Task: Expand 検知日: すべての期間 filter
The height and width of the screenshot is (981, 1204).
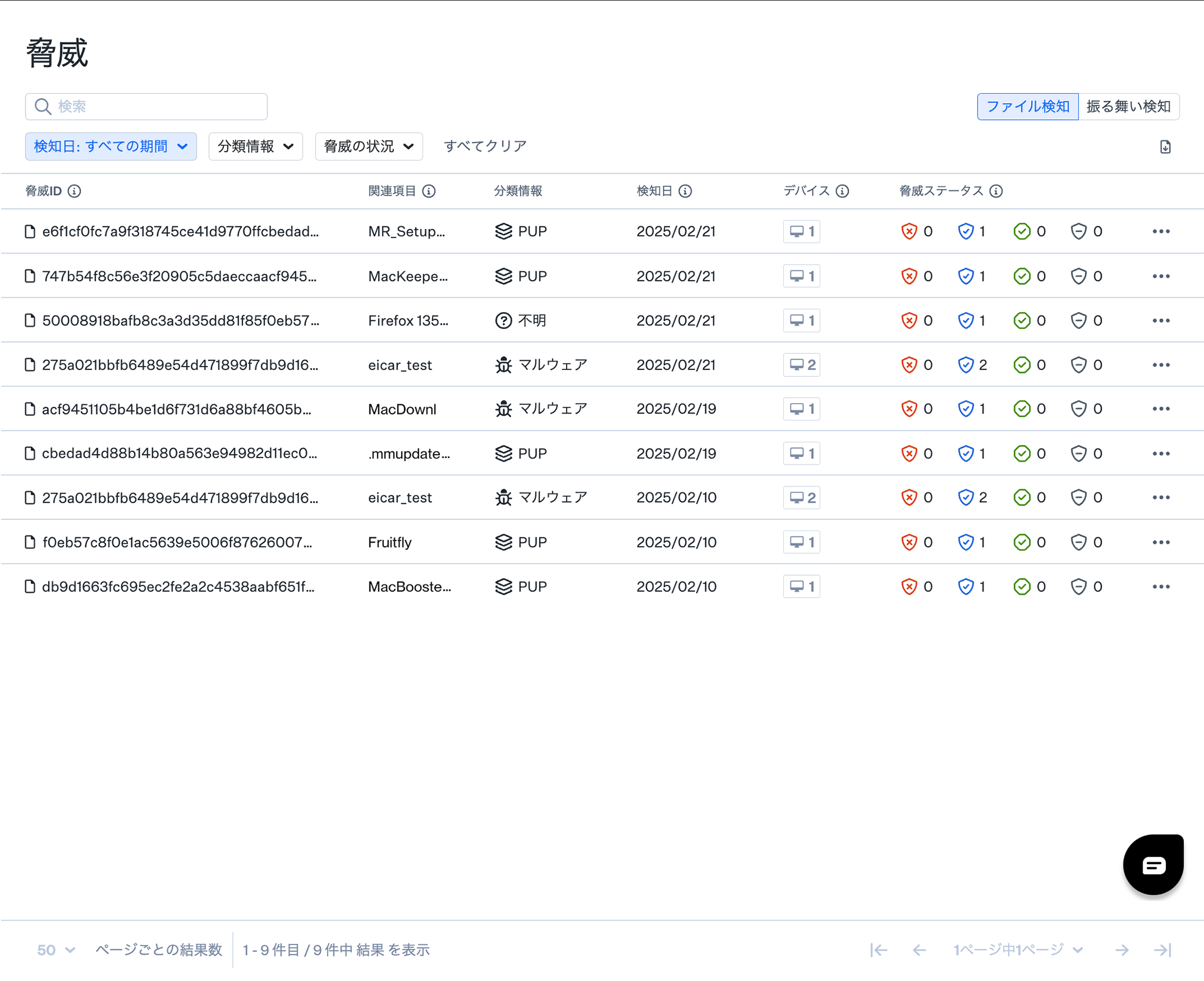Action: 111,147
